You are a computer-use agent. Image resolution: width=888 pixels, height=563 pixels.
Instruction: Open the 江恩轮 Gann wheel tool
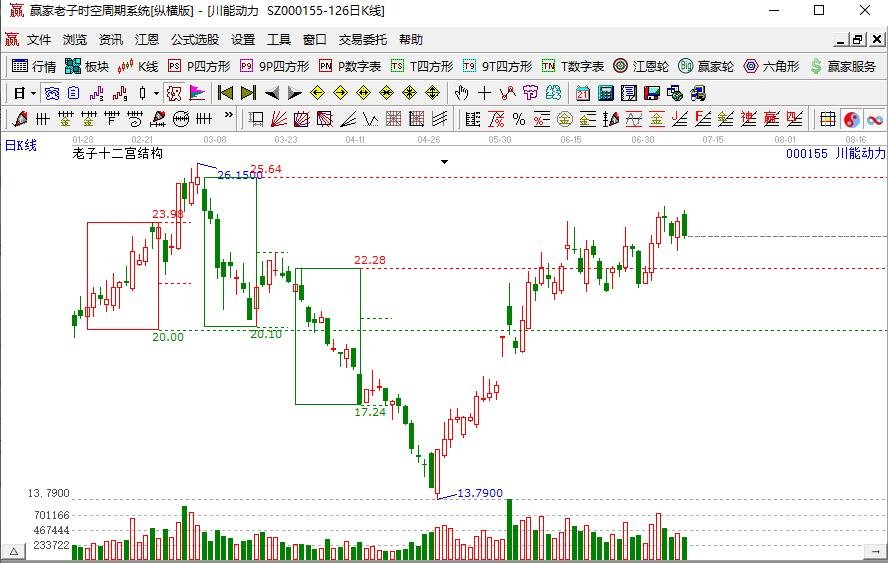(x=641, y=66)
